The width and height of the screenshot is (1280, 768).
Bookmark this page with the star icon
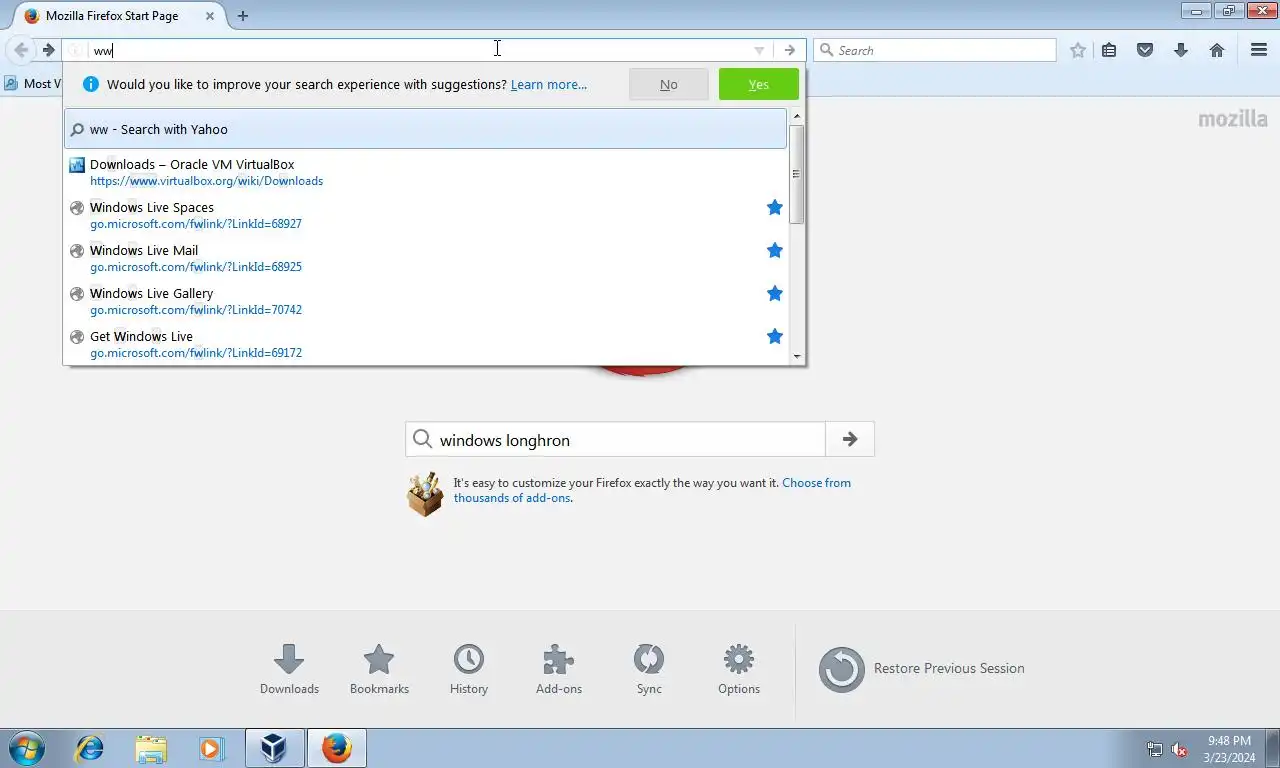(x=1078, y=50)
